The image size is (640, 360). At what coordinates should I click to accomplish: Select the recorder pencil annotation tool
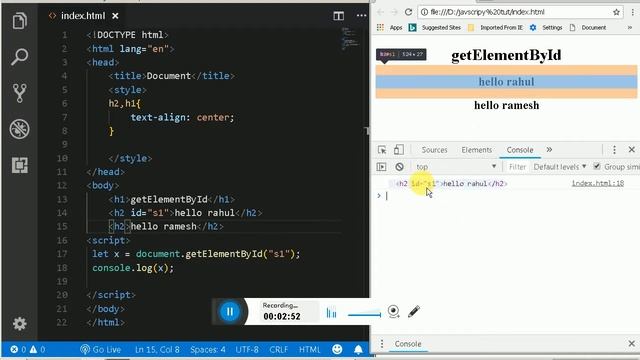(413, 312)
